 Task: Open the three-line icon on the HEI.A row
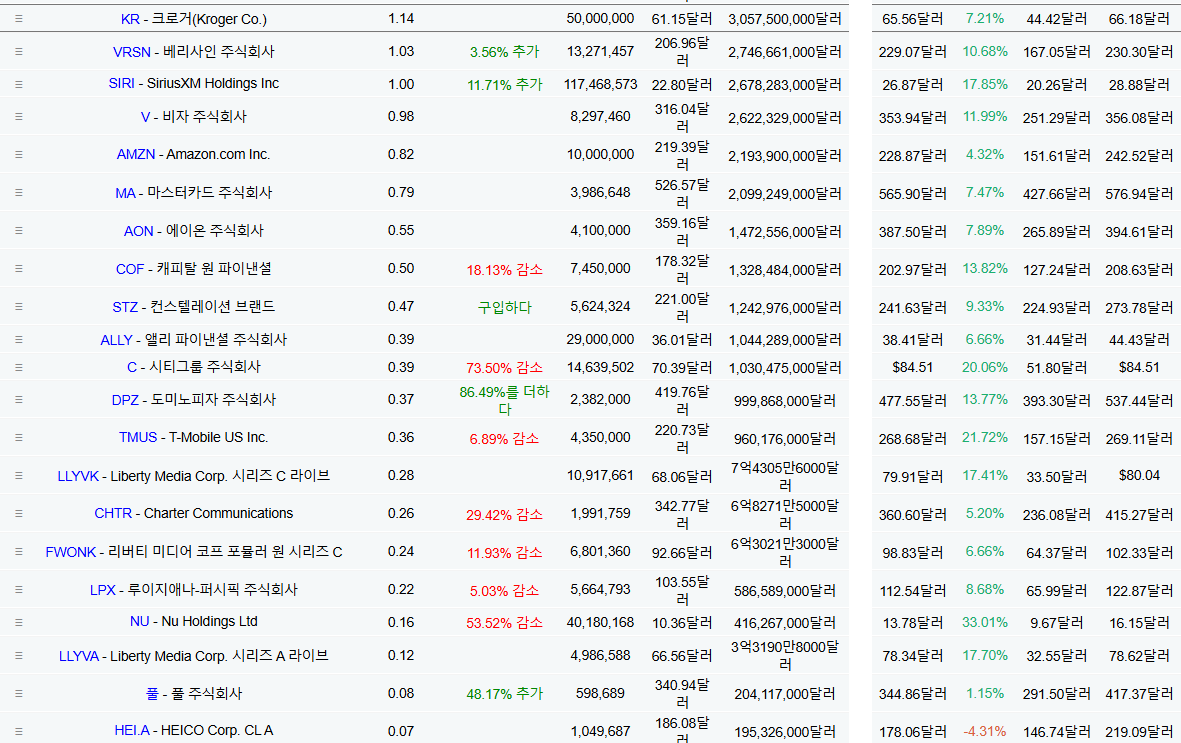(19, 731)
